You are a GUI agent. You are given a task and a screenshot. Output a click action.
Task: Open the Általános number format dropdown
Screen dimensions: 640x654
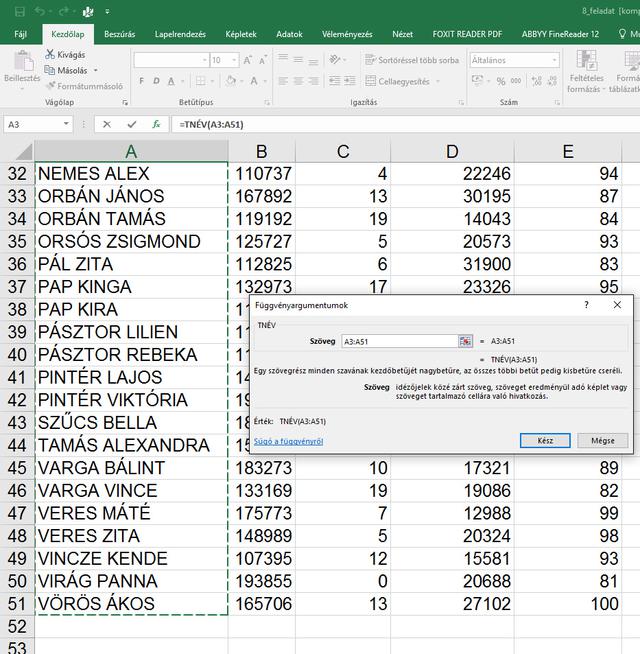pyautogui.click(x=554, y=60)
